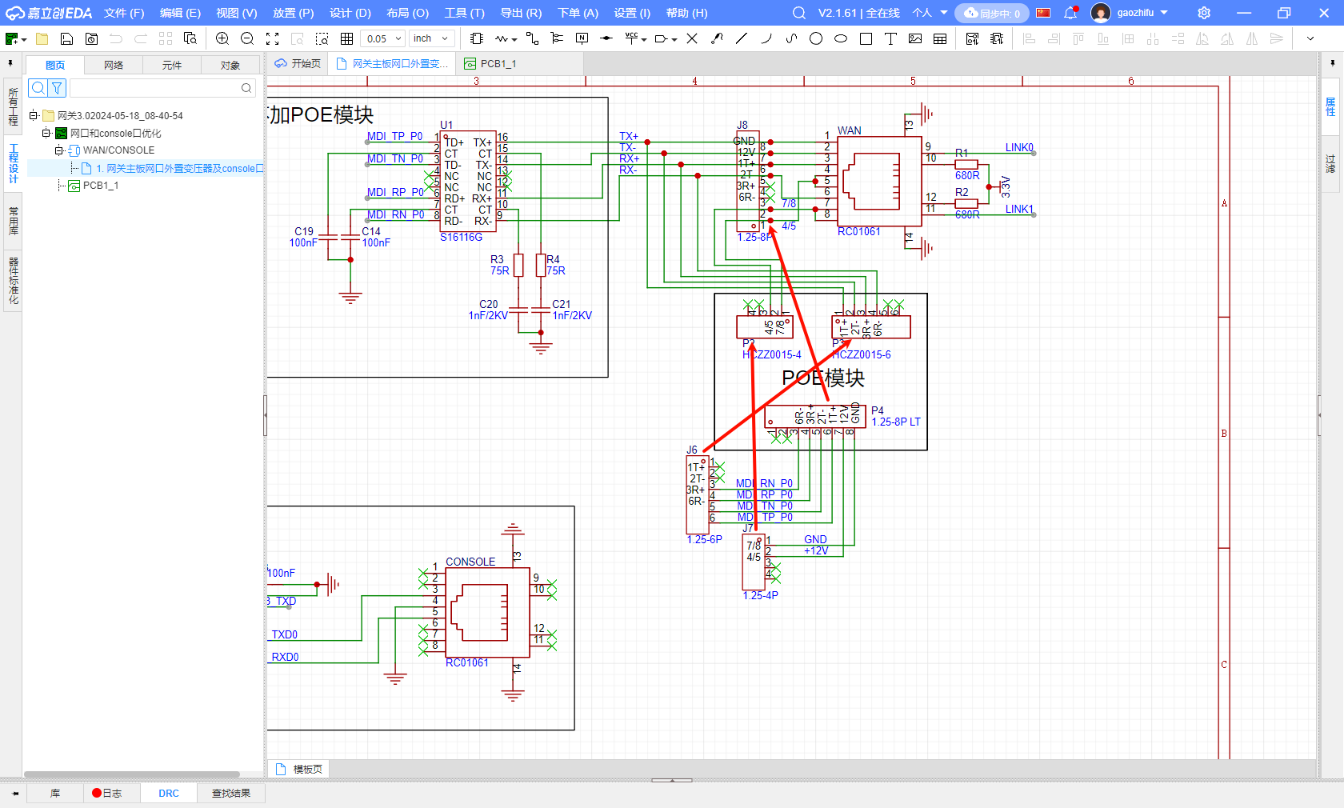Open the notification bell
This screenshot has width=1344, height=808.
[1070, 13]
